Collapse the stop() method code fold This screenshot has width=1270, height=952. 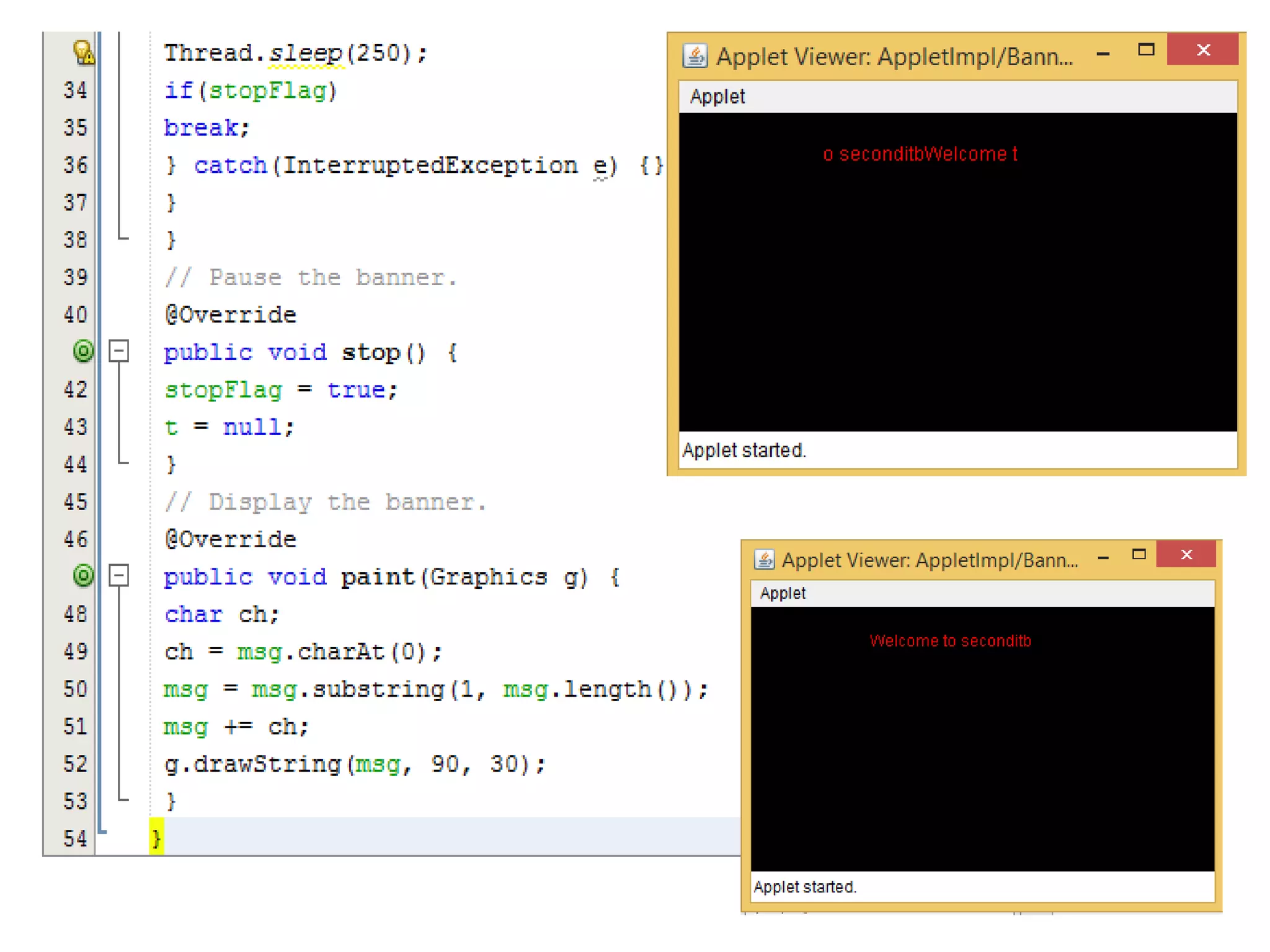click(119, 351)
